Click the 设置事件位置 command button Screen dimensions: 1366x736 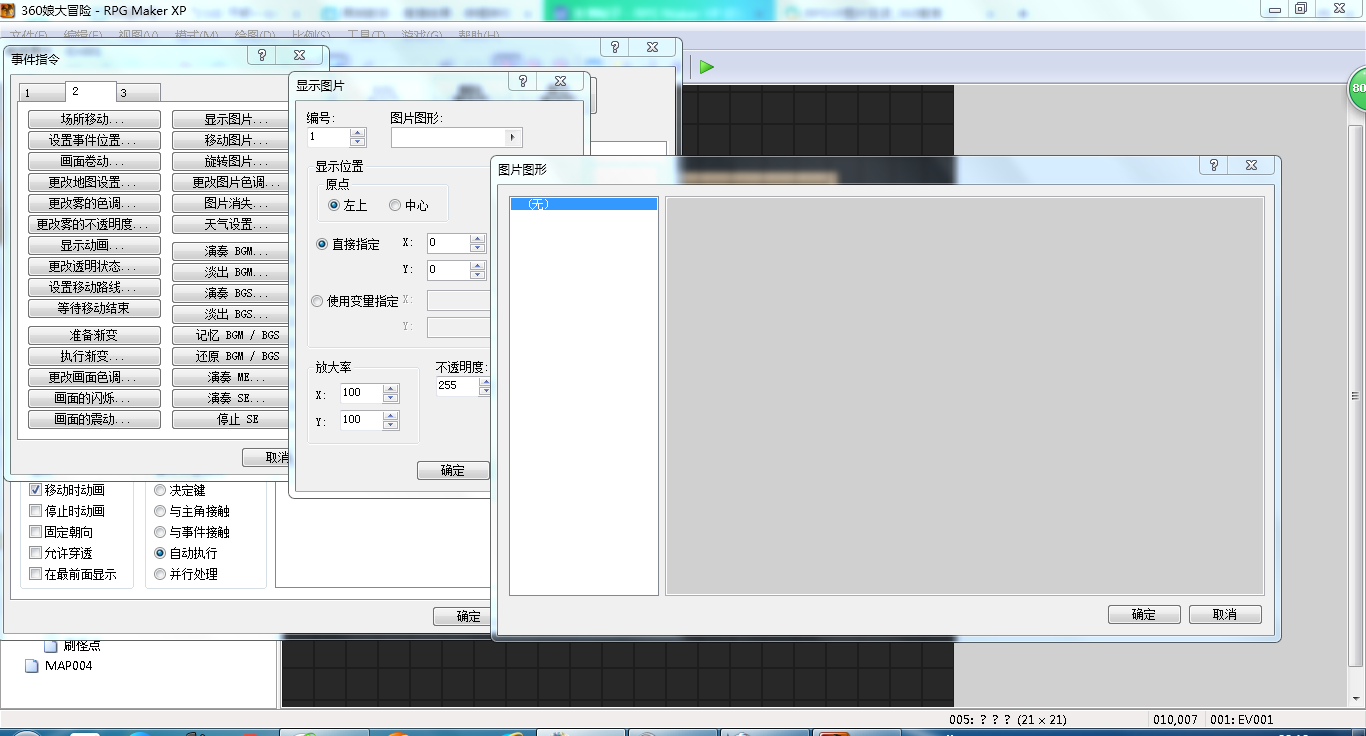tap(94, 141)
